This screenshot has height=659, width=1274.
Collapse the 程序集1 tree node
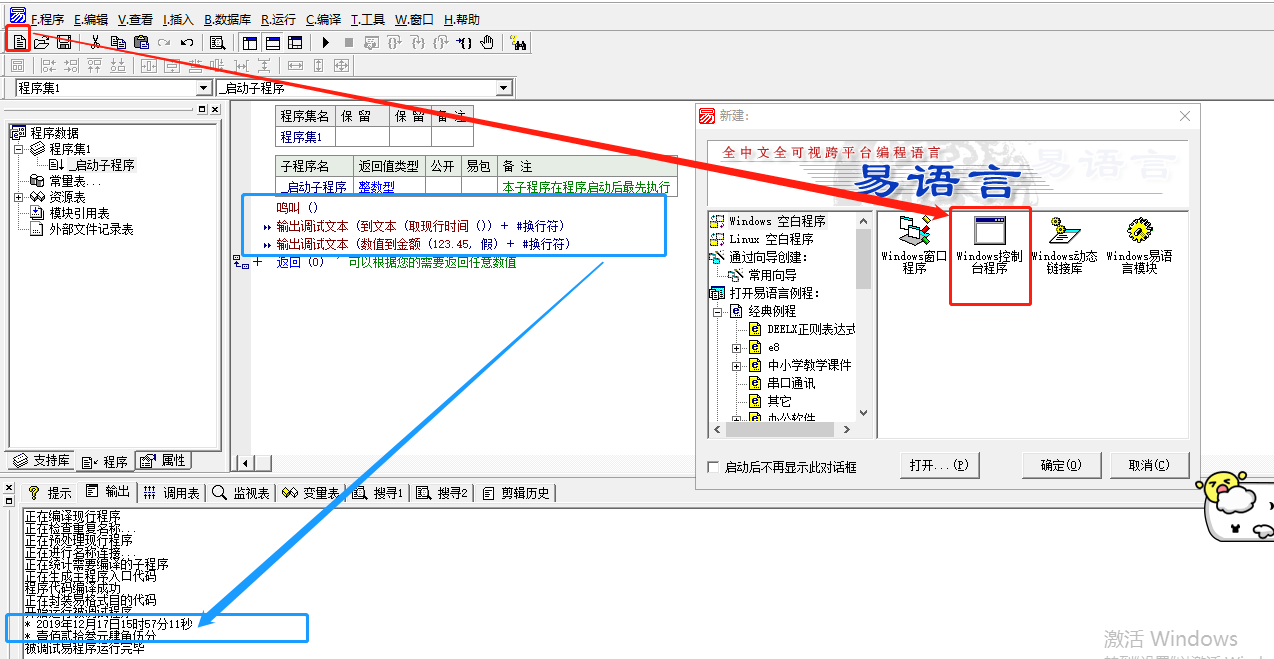(18, 149)
